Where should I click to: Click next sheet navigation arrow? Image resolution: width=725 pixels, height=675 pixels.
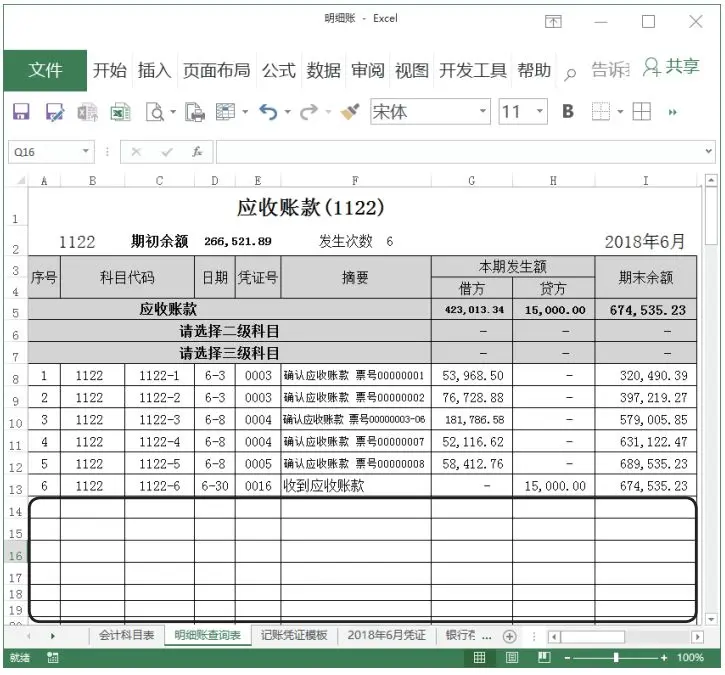[x=52, y=636]
